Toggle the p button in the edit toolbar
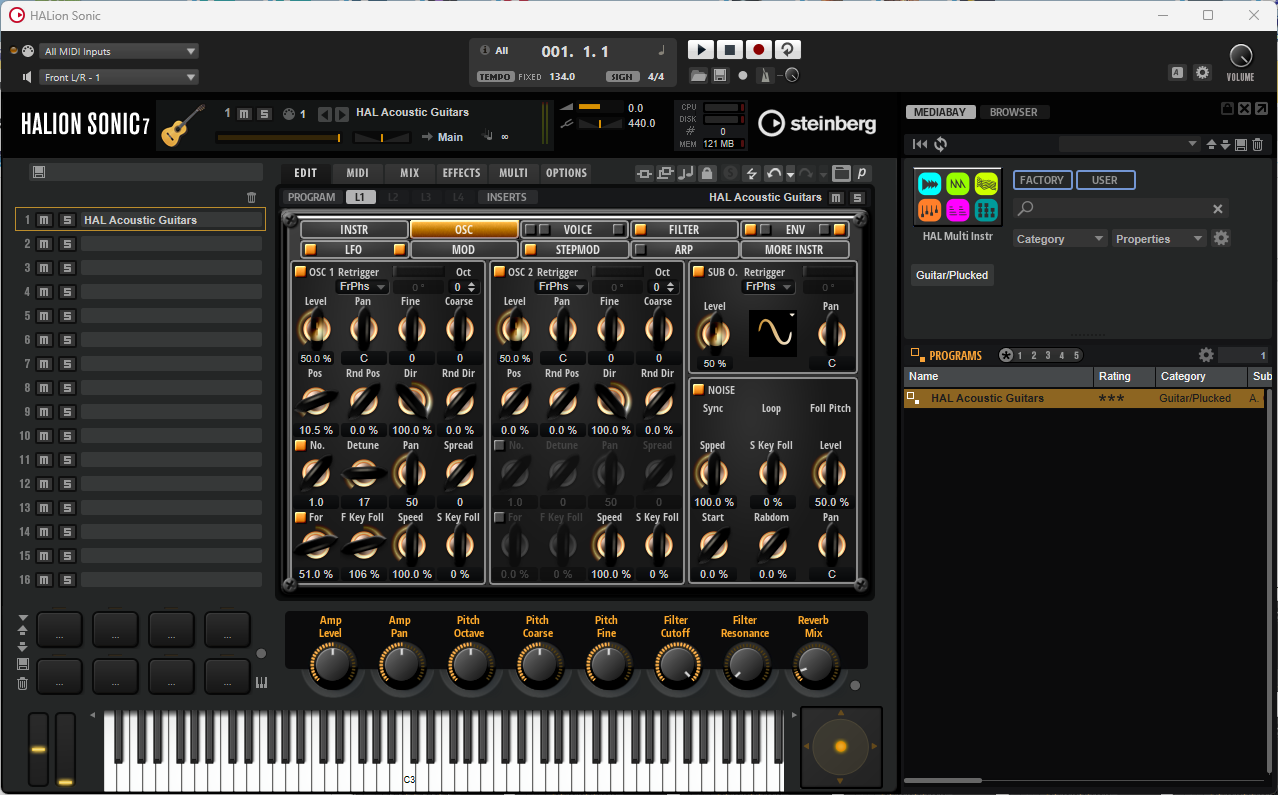Image resolution: width=1278 pixels, height=795 pixels. 861,173
